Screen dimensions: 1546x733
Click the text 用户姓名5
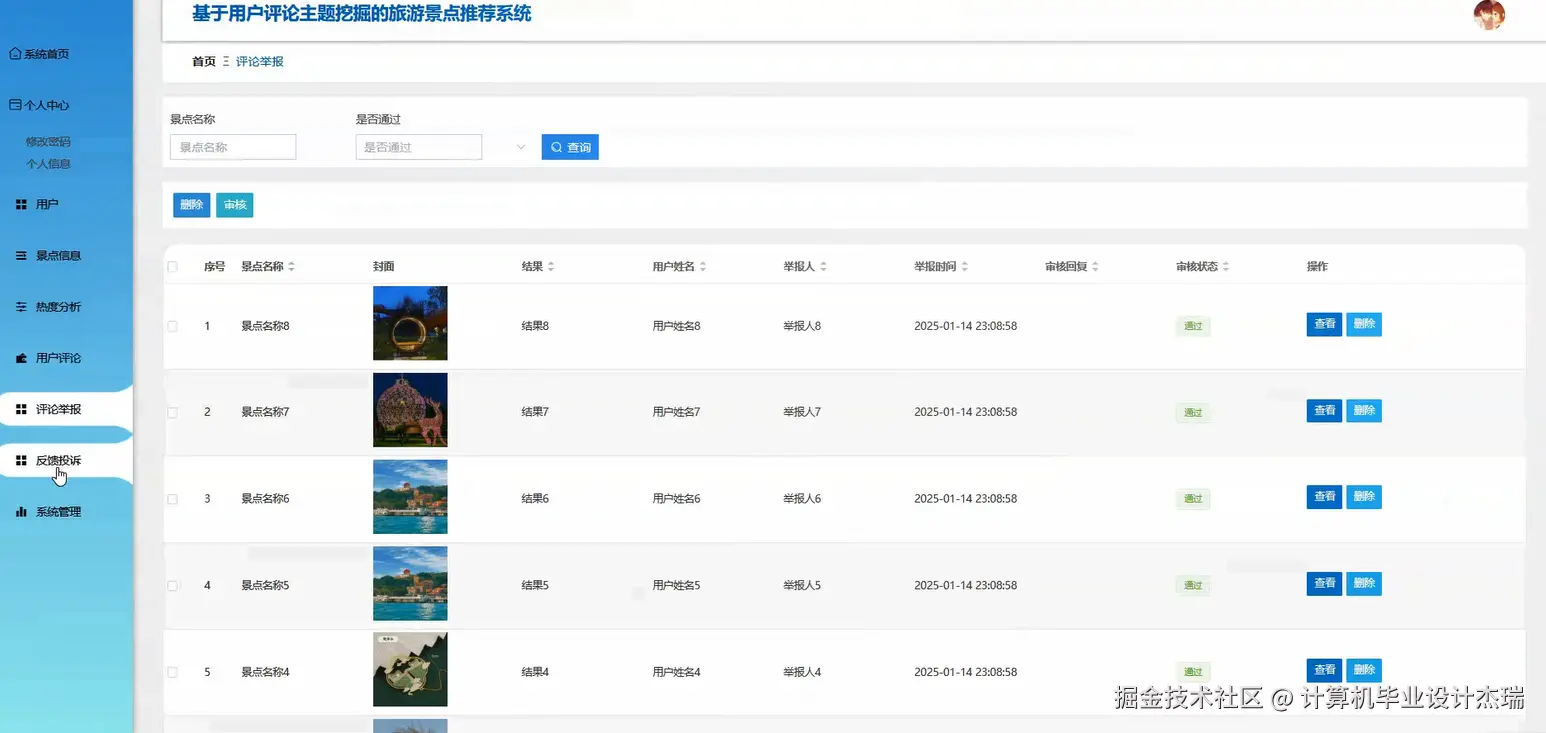[x=676, y=585]
